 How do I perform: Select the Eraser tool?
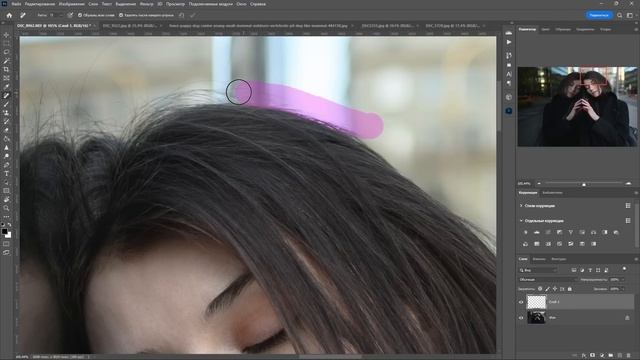point(6,130)
